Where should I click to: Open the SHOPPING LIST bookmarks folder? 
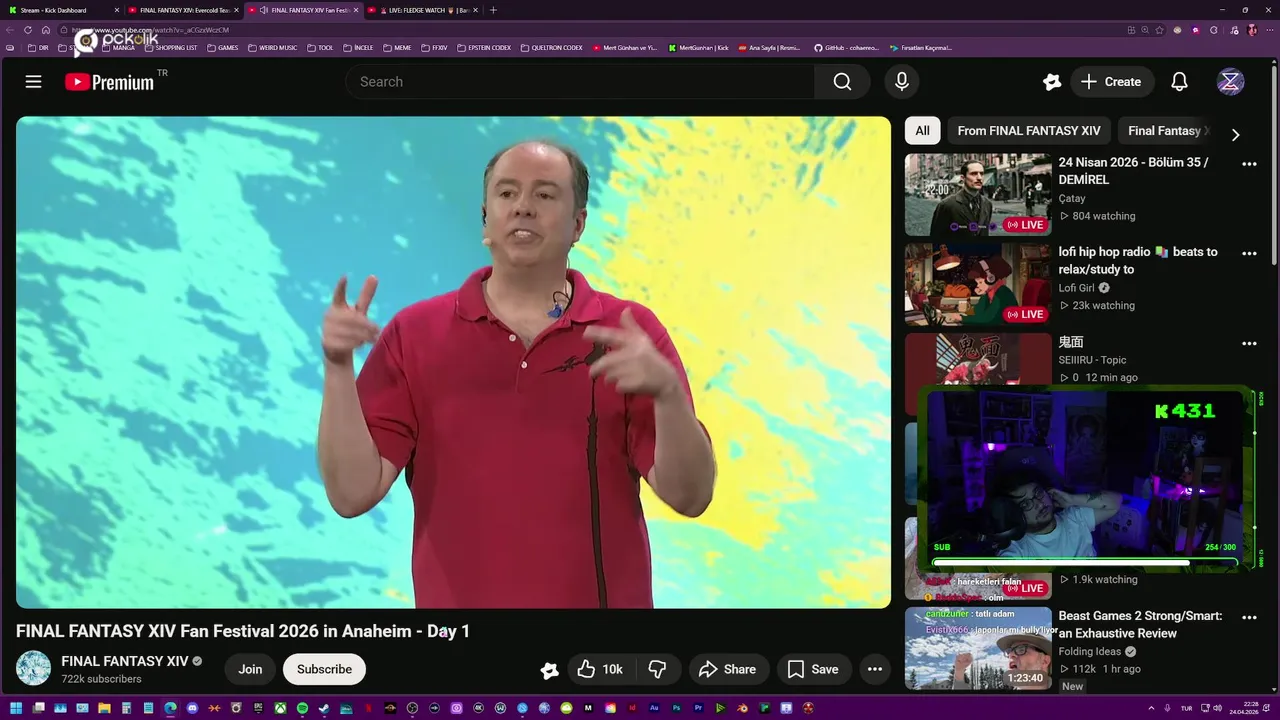point(170,48)
